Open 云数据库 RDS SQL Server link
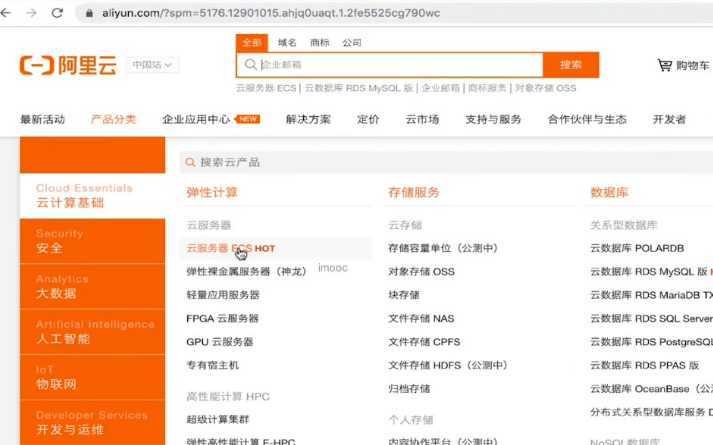Screen dimensions: 713x445 tap(651, 319)
